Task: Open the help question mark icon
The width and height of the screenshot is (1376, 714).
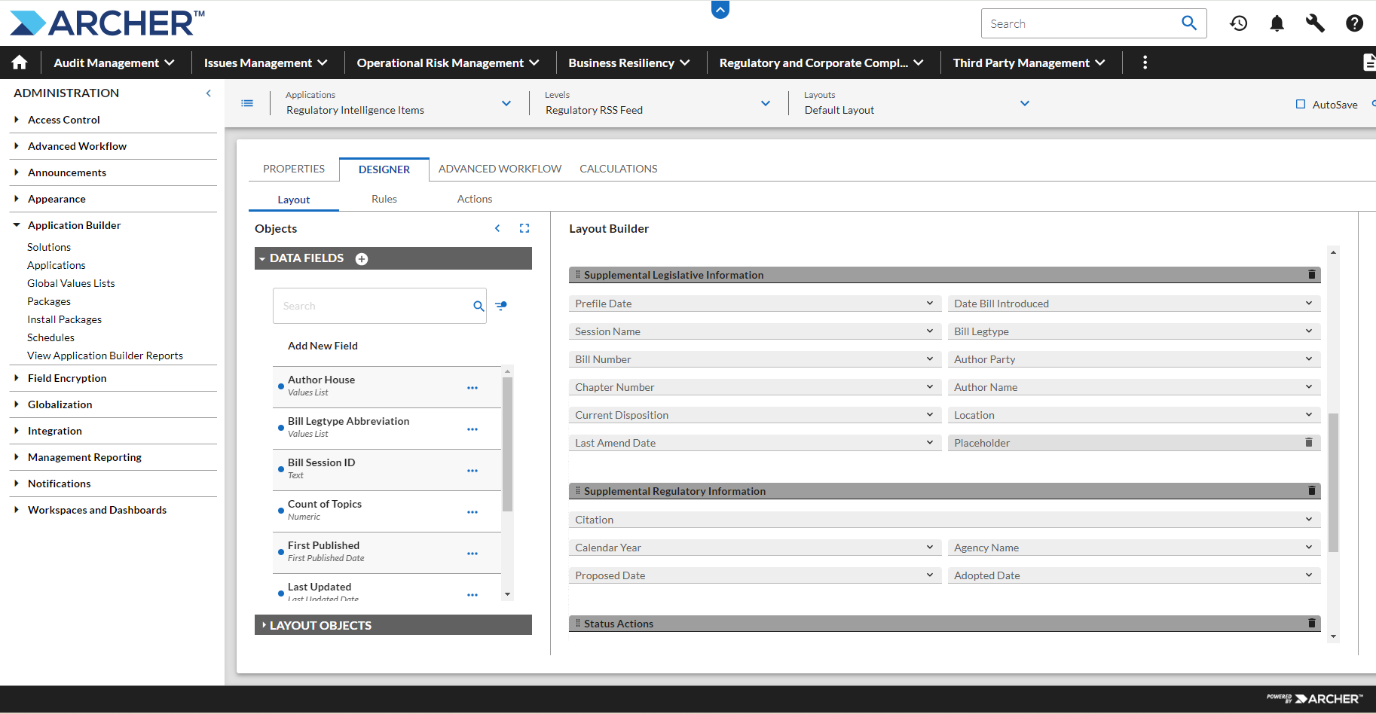Action: point(1354,23)
